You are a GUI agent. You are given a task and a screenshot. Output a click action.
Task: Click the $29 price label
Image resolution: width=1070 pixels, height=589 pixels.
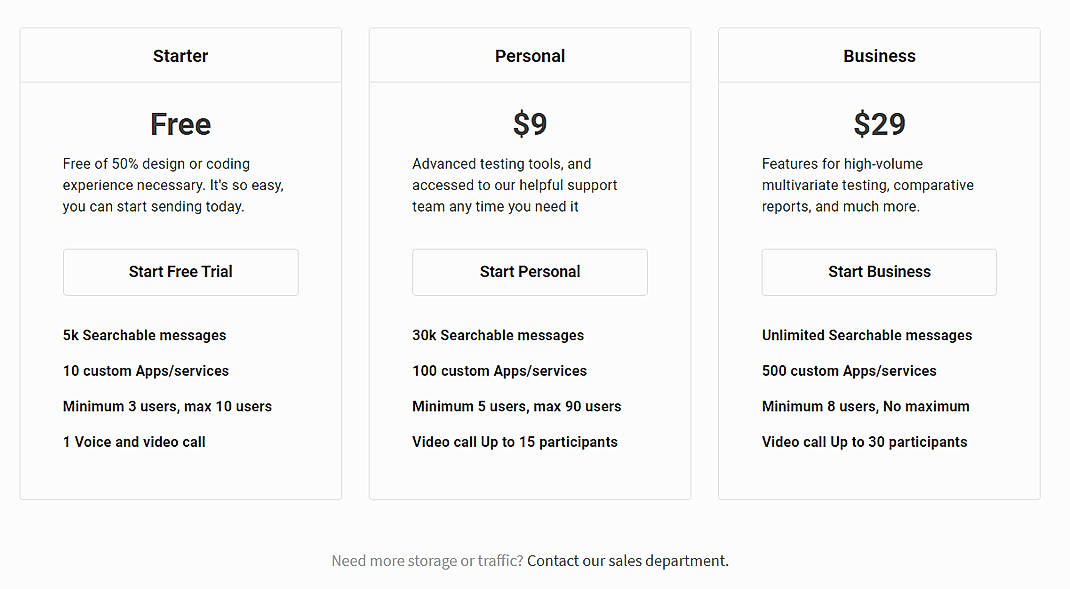point(878,123)
